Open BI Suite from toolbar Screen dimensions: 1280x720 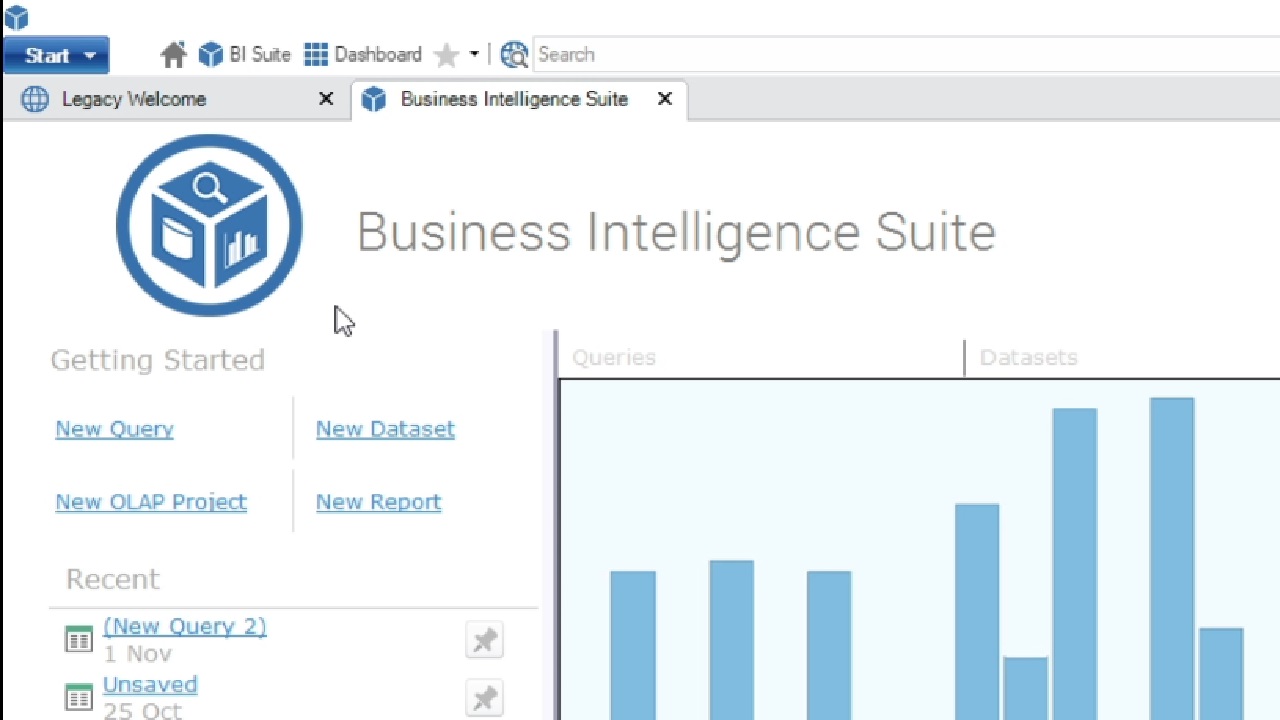(245, 55)
